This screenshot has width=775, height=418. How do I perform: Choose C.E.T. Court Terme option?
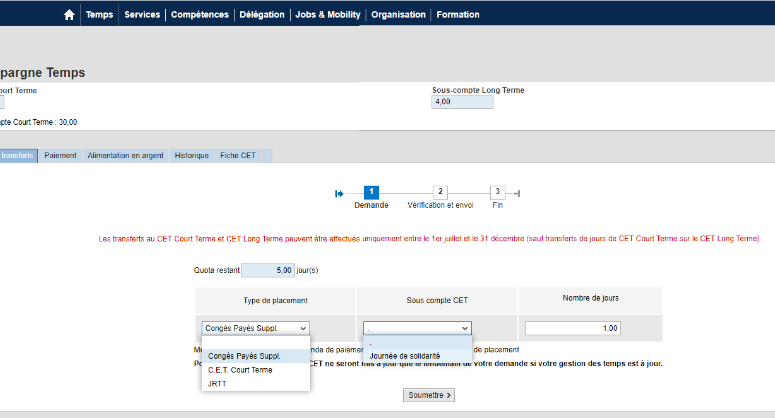[x=238, y=370]
